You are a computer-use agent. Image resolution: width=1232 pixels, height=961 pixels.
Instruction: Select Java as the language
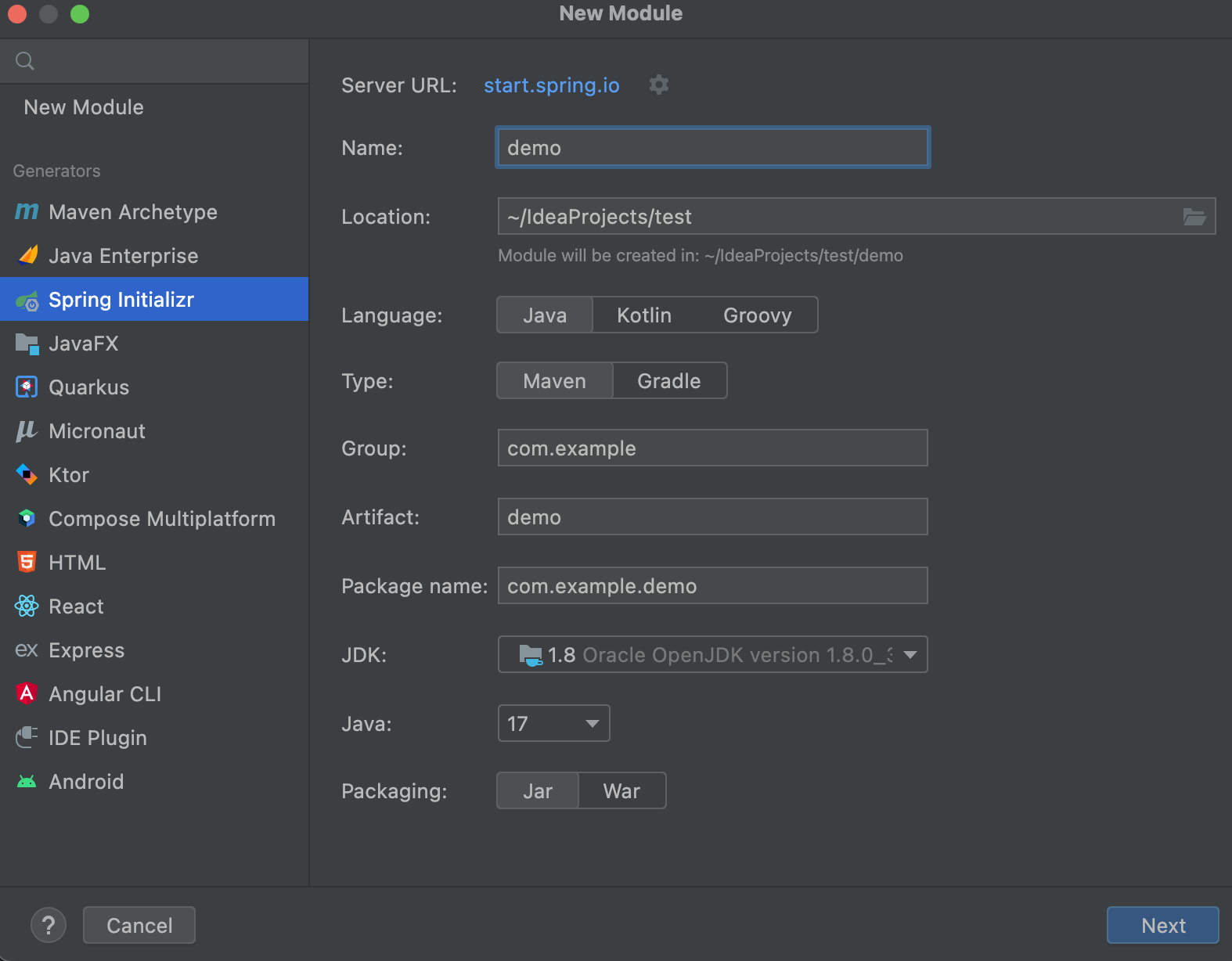click(x=545, y=315)
